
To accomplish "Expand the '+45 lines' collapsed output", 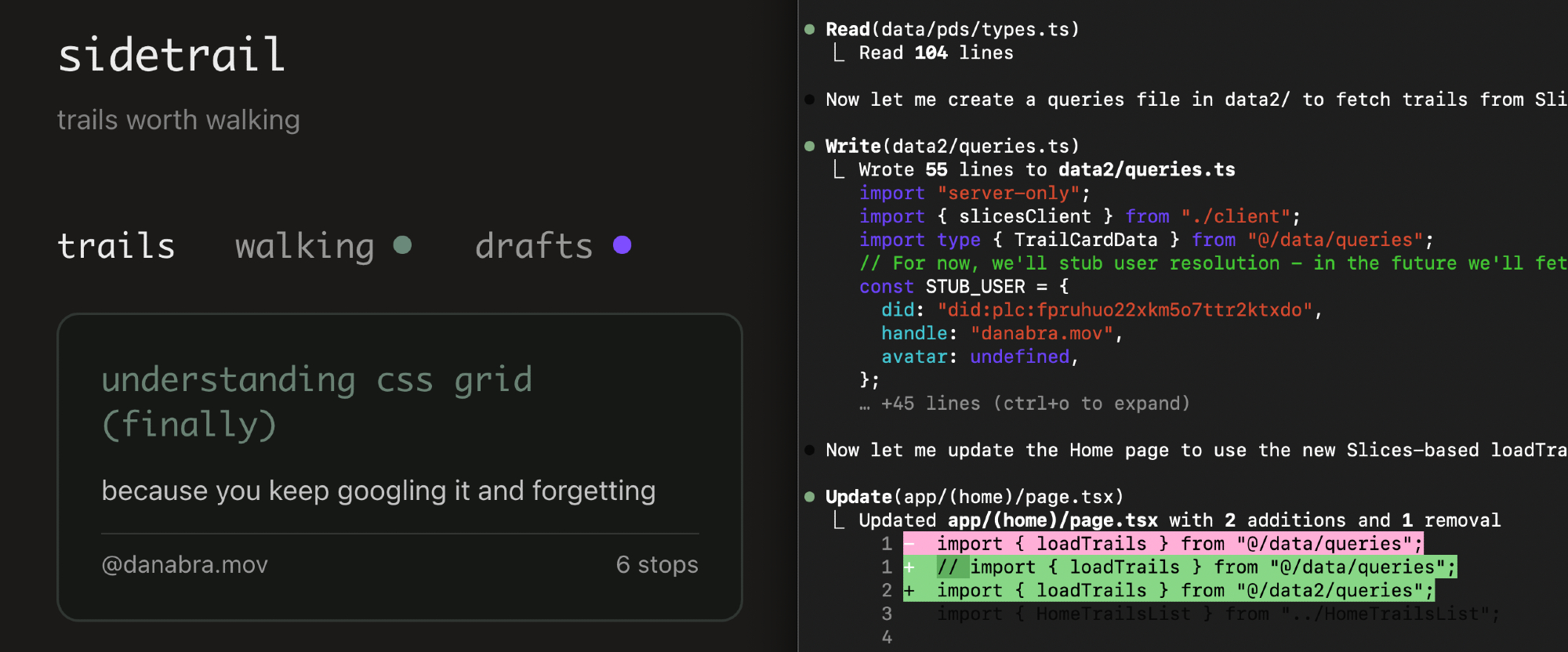I will coord(1035,404).
